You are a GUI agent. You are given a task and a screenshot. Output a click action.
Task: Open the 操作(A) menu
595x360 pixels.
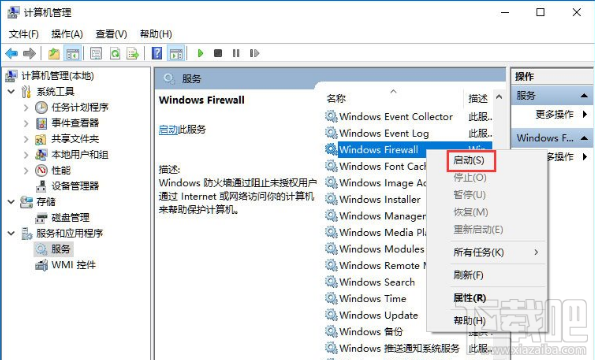[x=67, y=34]
